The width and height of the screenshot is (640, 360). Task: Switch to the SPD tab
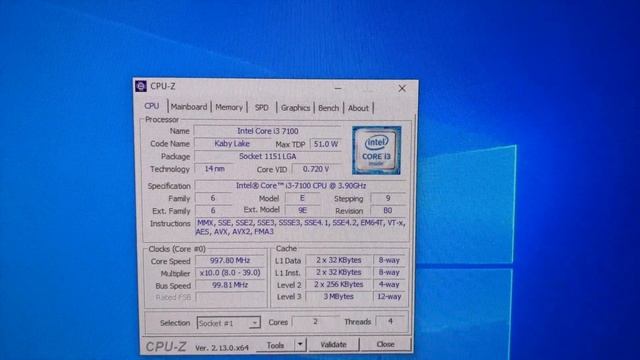point(262,108)
